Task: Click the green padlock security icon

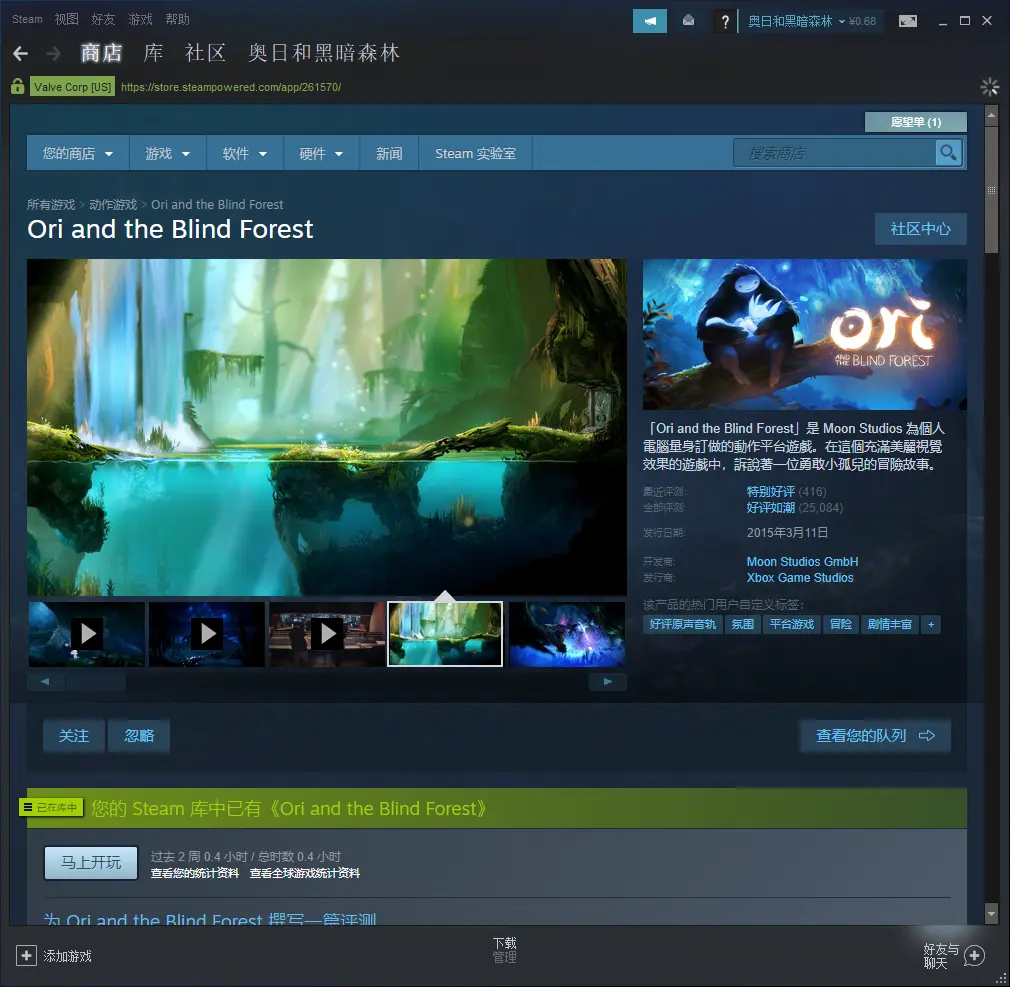Action: 18,86
